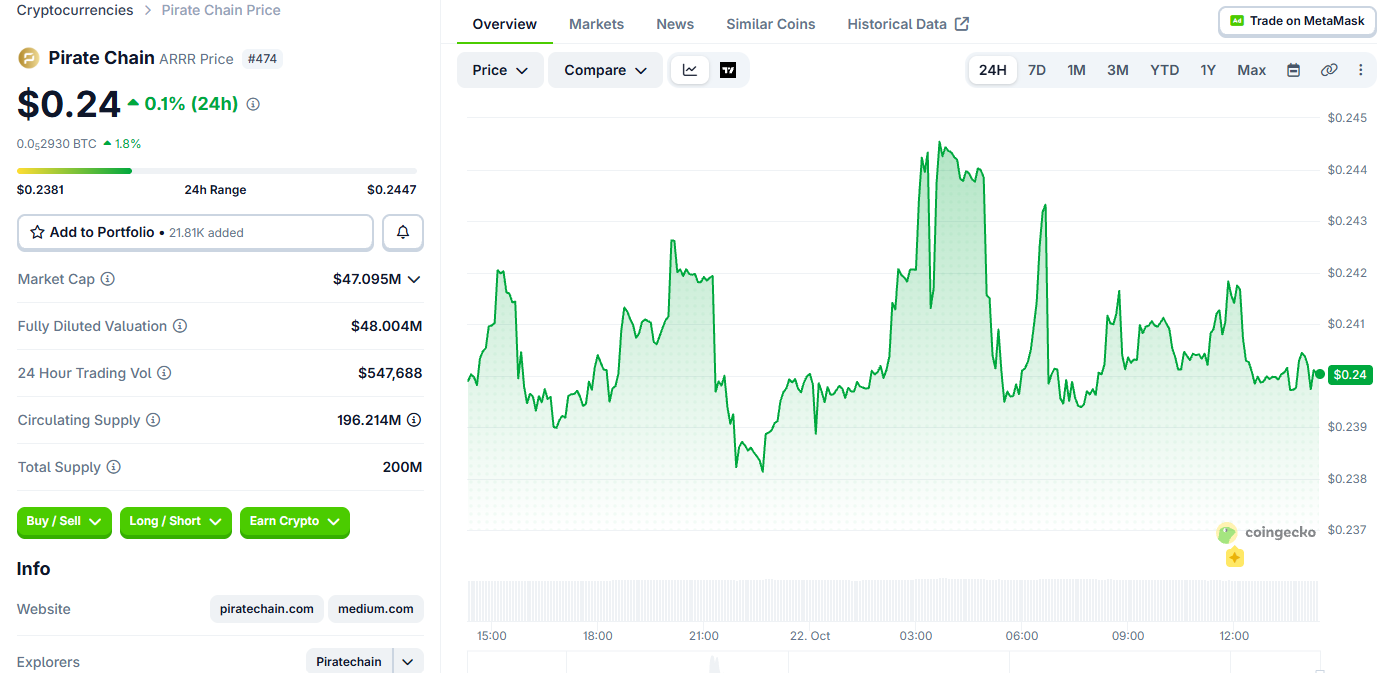Open the Earn Crypto dropdown
The height and width of the screenshot is (673, 1386).
coord(295,522)
